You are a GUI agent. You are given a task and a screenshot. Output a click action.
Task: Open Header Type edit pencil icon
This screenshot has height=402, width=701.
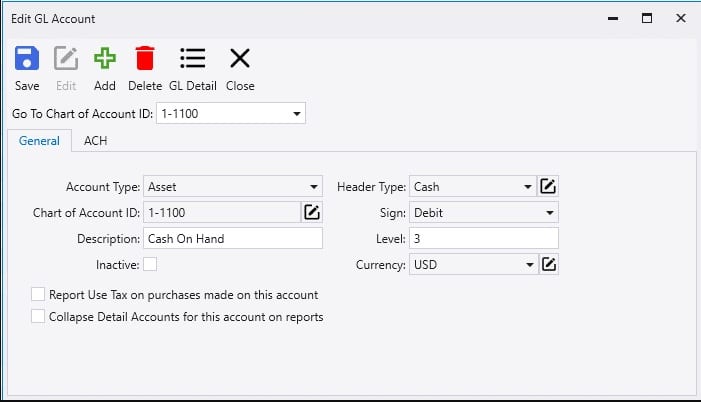tap(548, 186)
